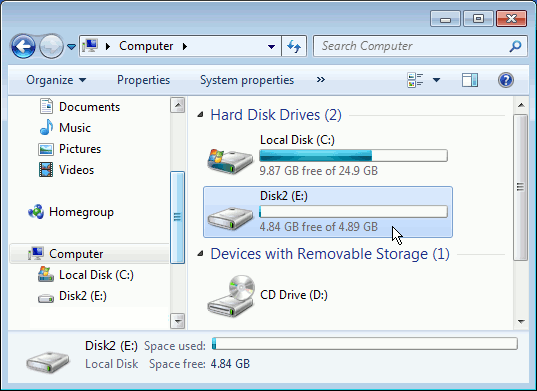Expand the arrow before Computer in address bar

[x=108, y=46]
